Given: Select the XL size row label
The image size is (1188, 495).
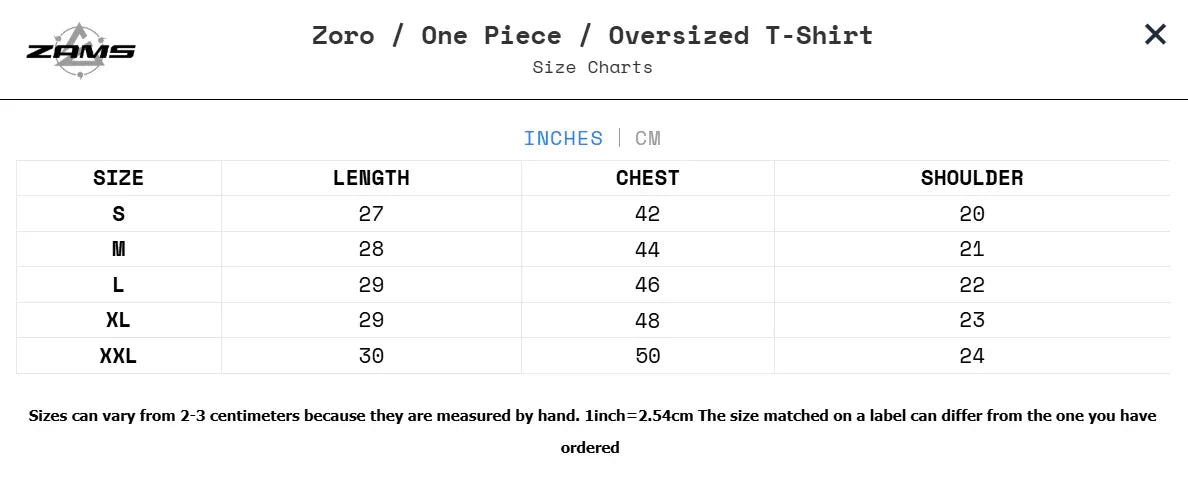Looking at the screenshot, I should pos(118,320).
